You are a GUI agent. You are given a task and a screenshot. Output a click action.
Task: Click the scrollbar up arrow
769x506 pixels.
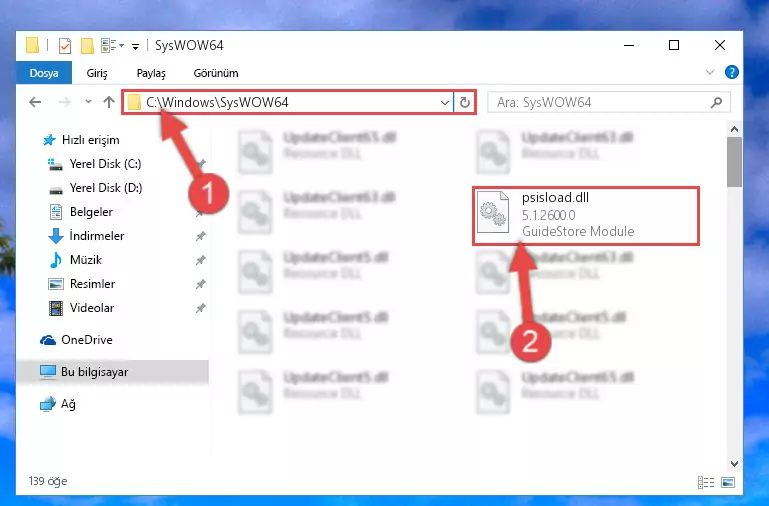coord(734,129)
